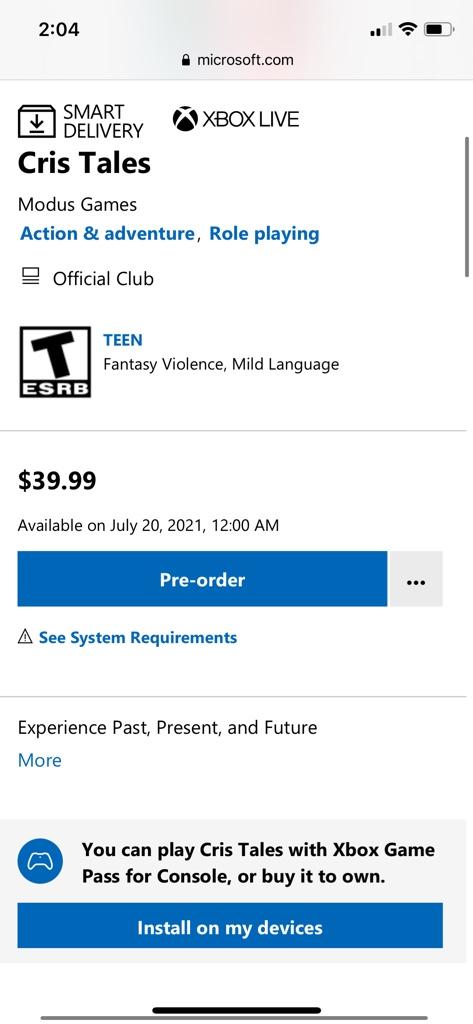Tap the Official Club text
The height and width of the screenshot is (1024, 473).
click(x=103, y=279)
